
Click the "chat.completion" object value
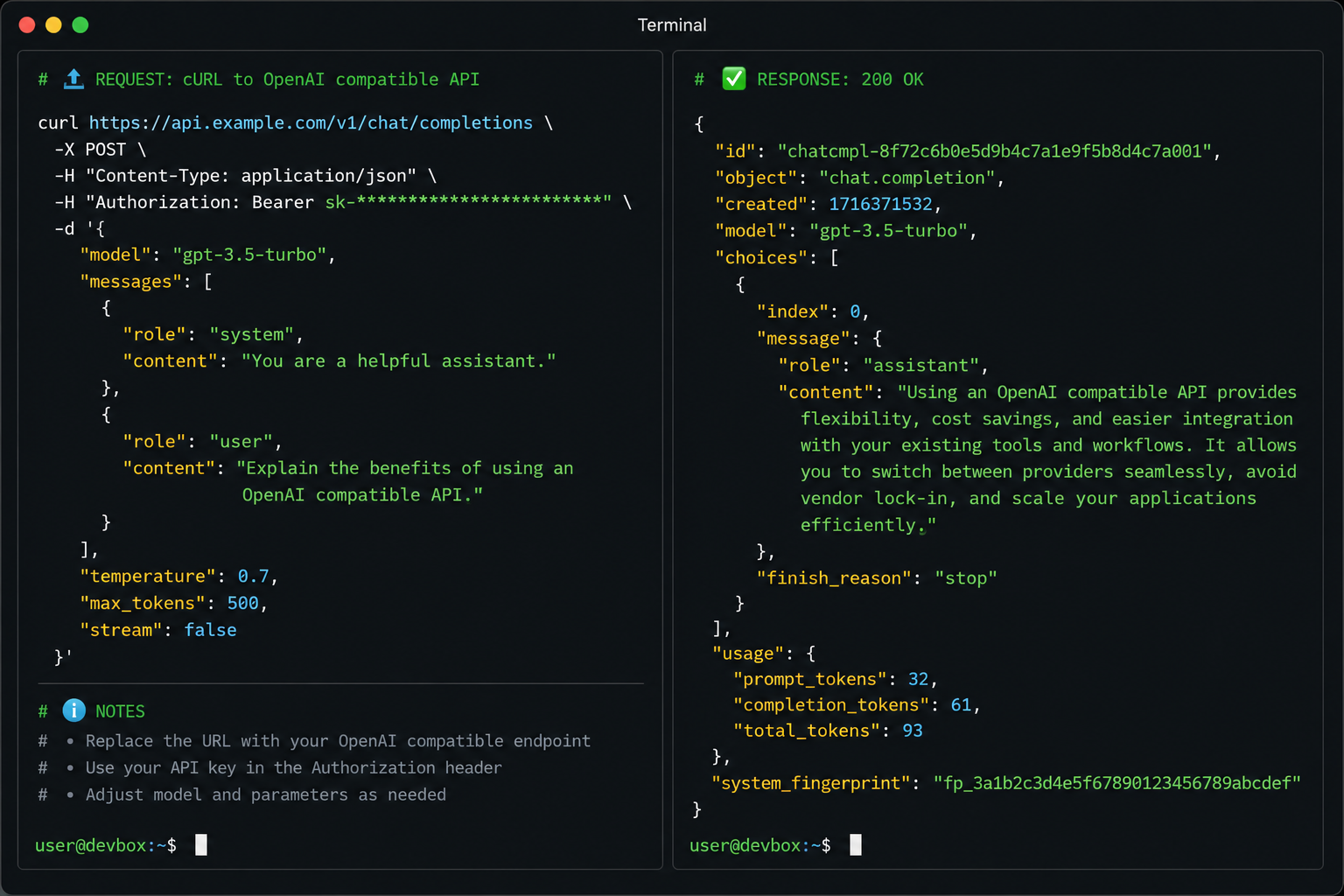pyautogui.click(x=906, y=178)
